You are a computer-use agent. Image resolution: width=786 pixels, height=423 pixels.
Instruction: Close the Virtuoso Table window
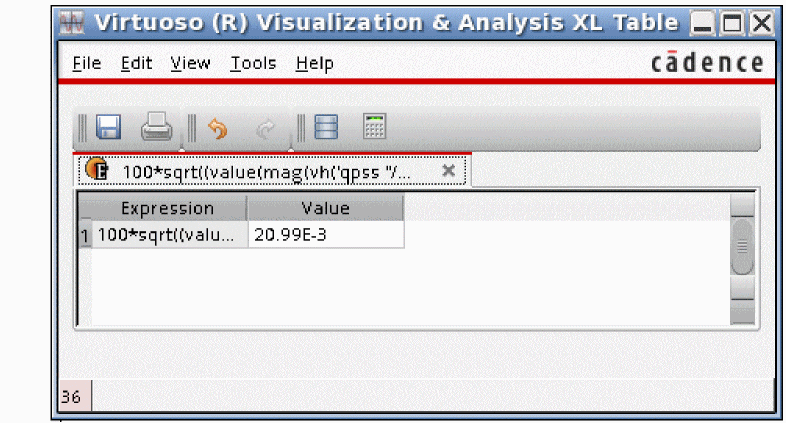pos(762,23)
